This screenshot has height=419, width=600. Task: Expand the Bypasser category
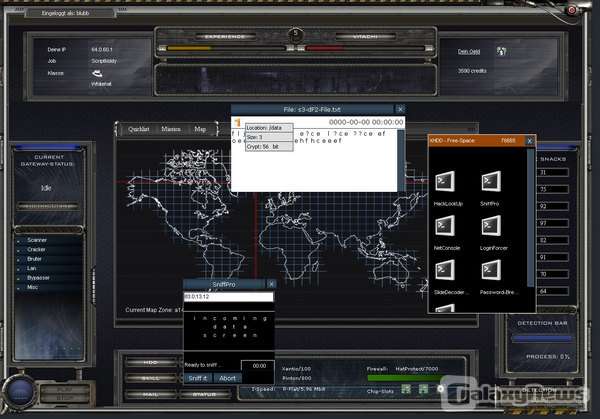pos(38,278)
